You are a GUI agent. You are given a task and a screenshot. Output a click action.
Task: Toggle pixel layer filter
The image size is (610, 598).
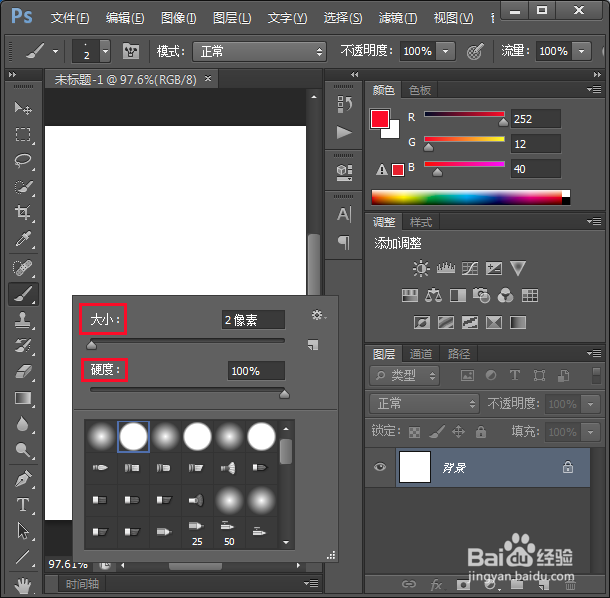pyautogui.click(x=467, y=375)
